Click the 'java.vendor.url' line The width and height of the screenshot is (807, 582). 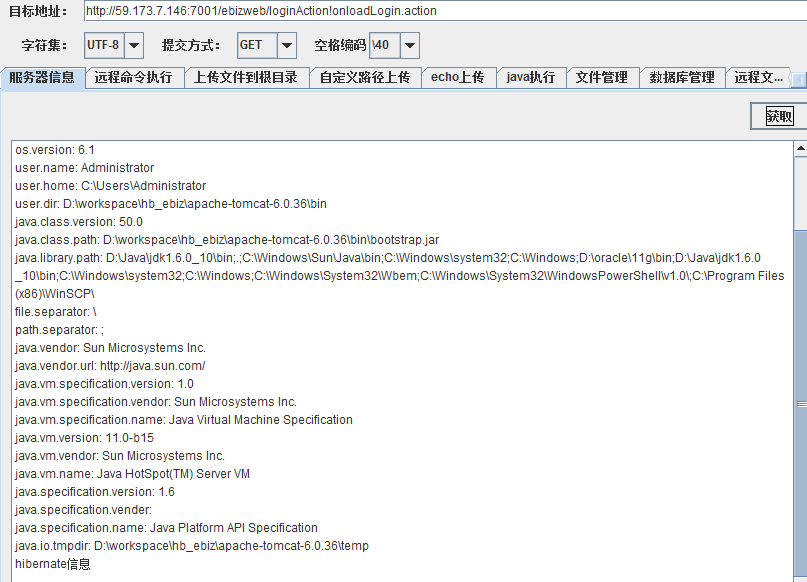[110, 366]
